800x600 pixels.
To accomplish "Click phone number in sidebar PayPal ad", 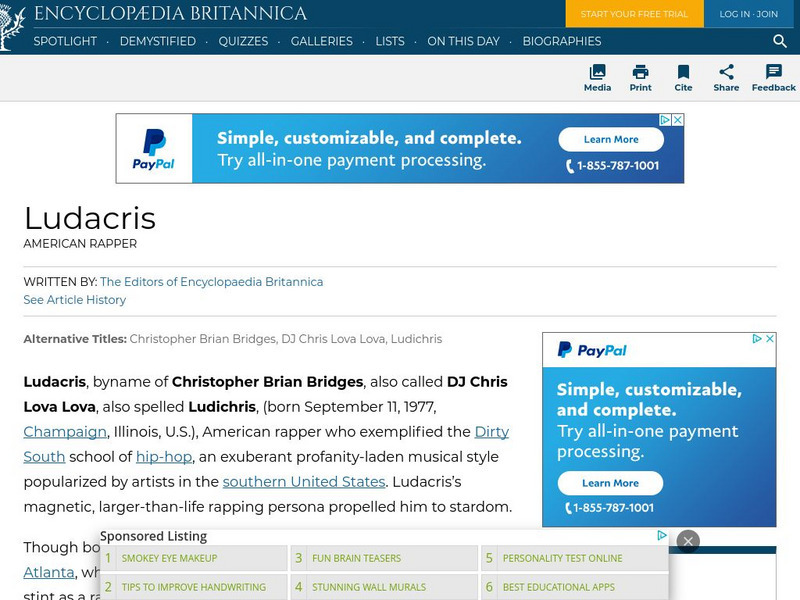I will pyautogui.click(x=609, y=508).
